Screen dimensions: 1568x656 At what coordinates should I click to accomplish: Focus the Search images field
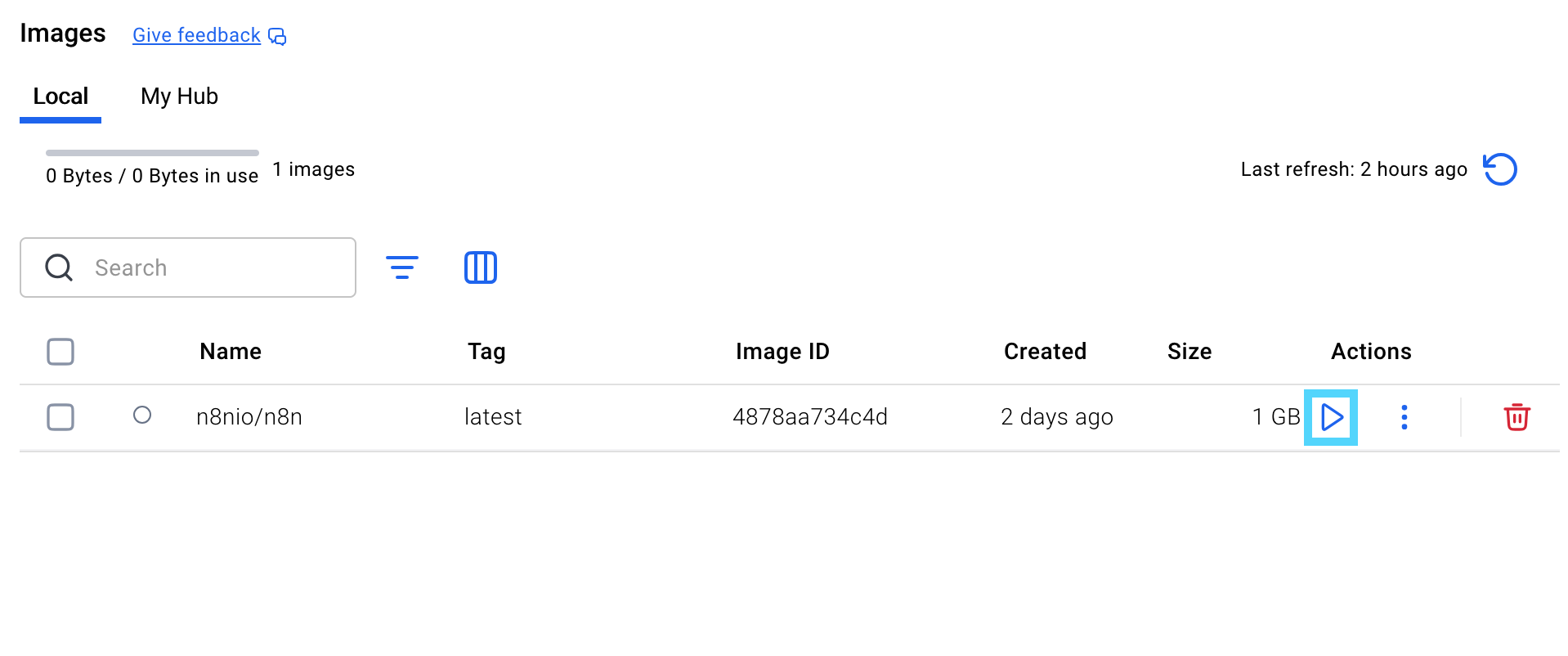[213, 267]
